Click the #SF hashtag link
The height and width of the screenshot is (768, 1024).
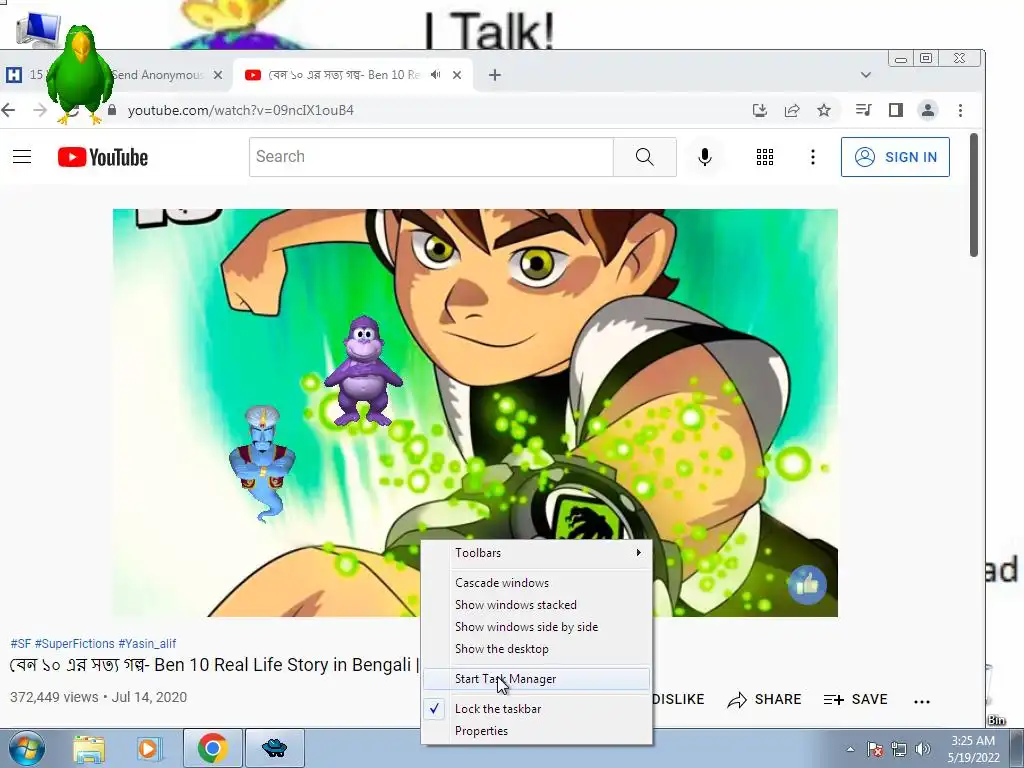tap(20, 644)
